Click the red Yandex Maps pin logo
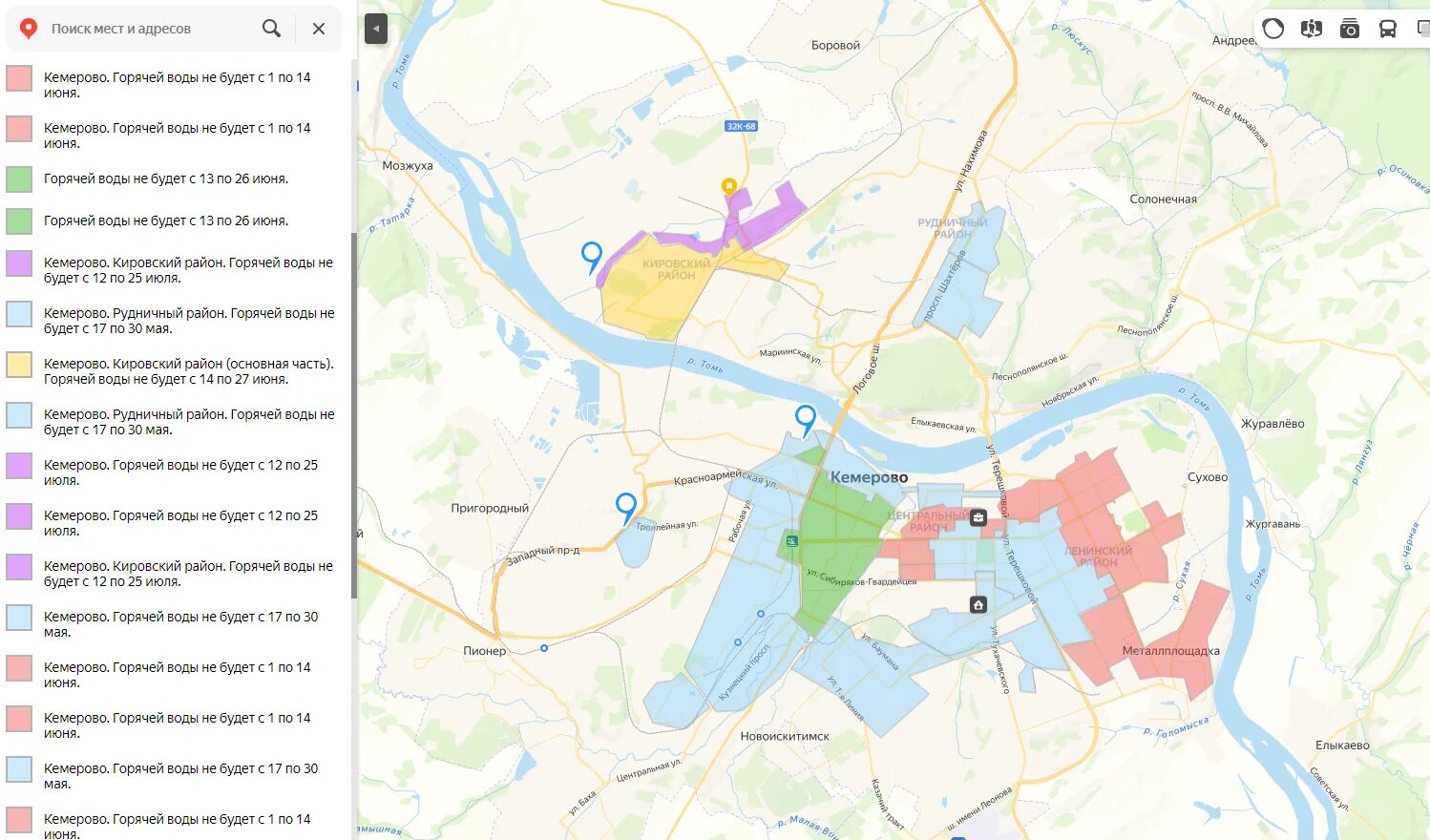Image resolution: width=1430 pixels, height=840 pixels. point(29,29)
